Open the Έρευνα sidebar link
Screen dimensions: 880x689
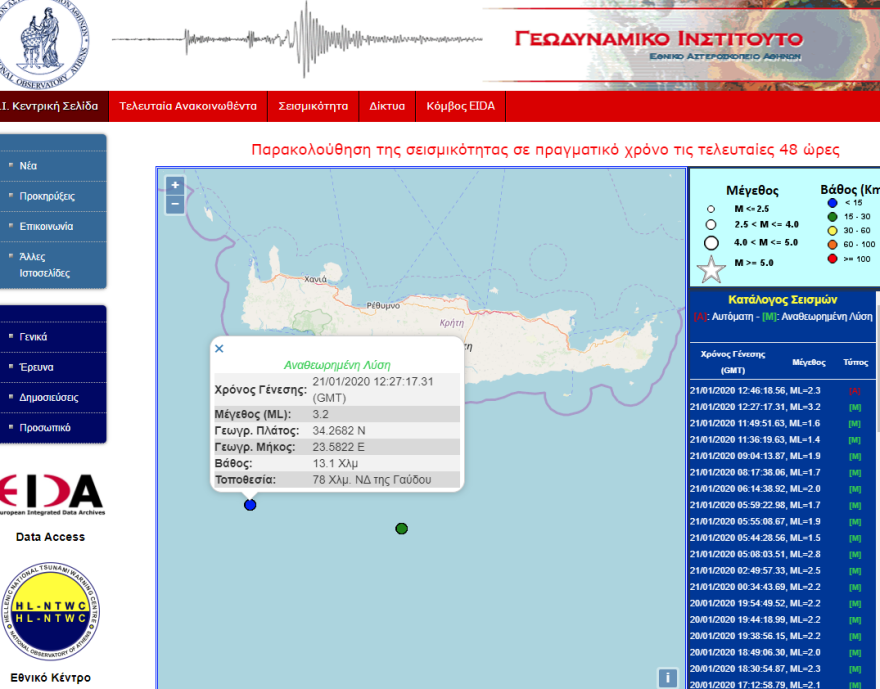click(x=35, y=367)
